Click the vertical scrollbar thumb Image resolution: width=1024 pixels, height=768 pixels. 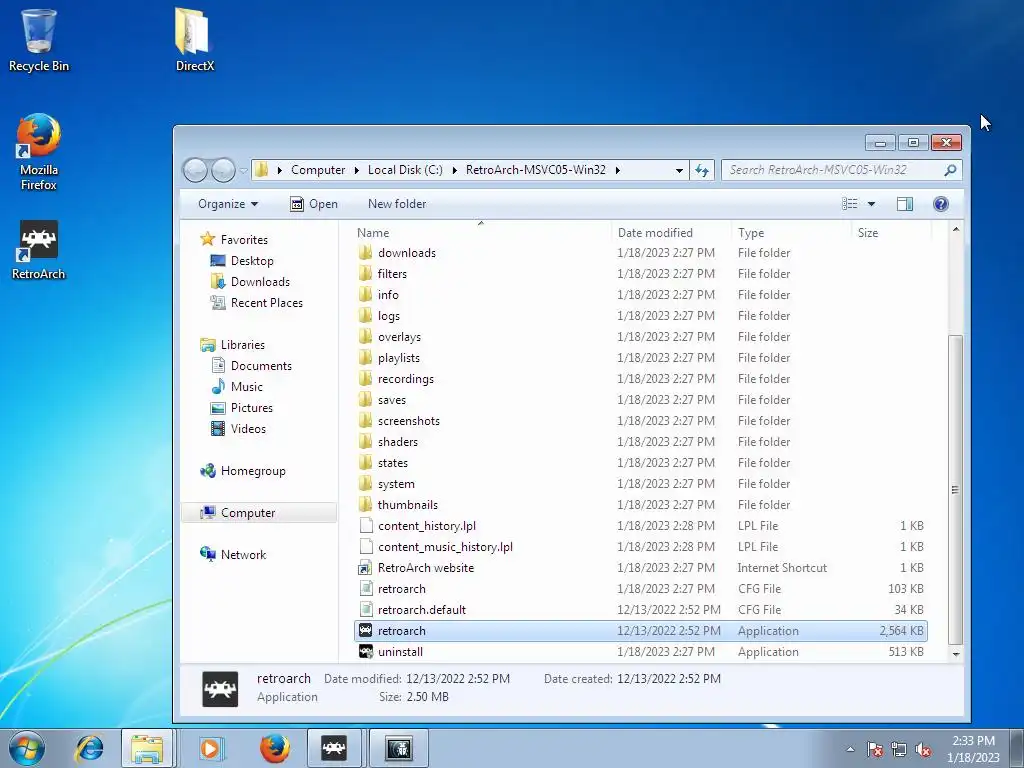click(x=955, y=490)
